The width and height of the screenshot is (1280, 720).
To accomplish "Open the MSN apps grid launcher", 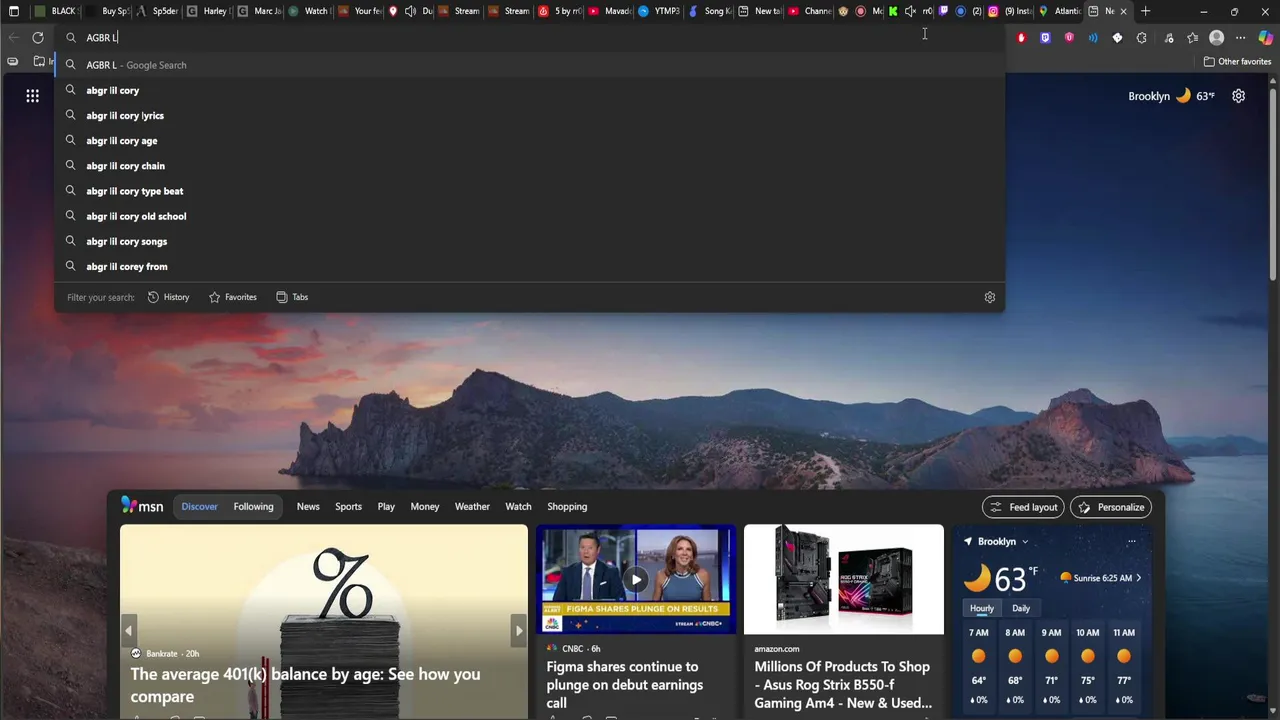I will 33,96.
